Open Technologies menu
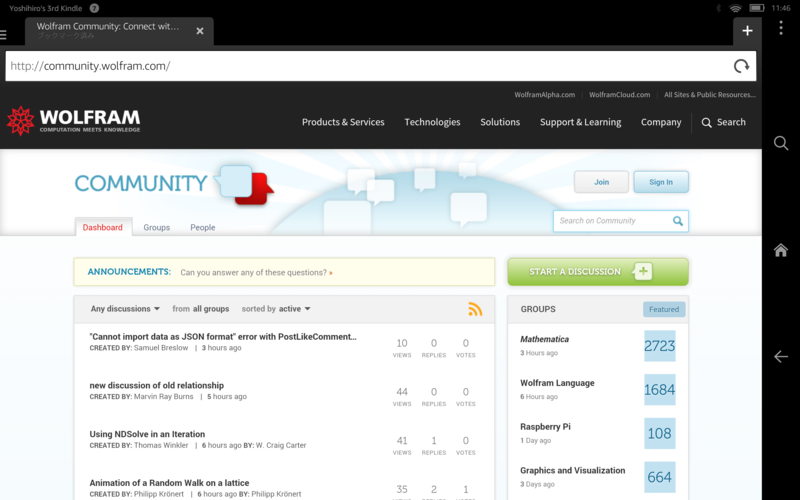The height and width of the screenshot is (500, 800). coord(432,122)
